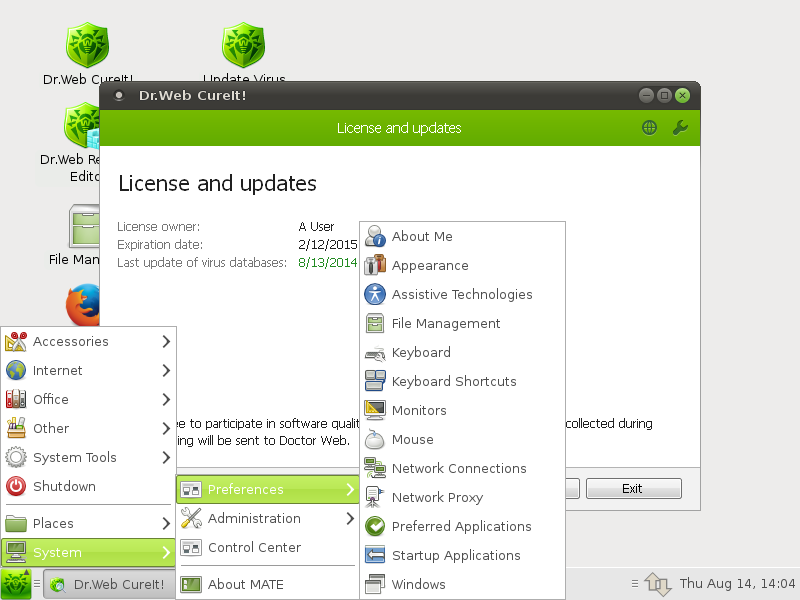Select Shutdown from the main menu
The width and height of the screenshot is (800, 600).
(x=64, y=487)
